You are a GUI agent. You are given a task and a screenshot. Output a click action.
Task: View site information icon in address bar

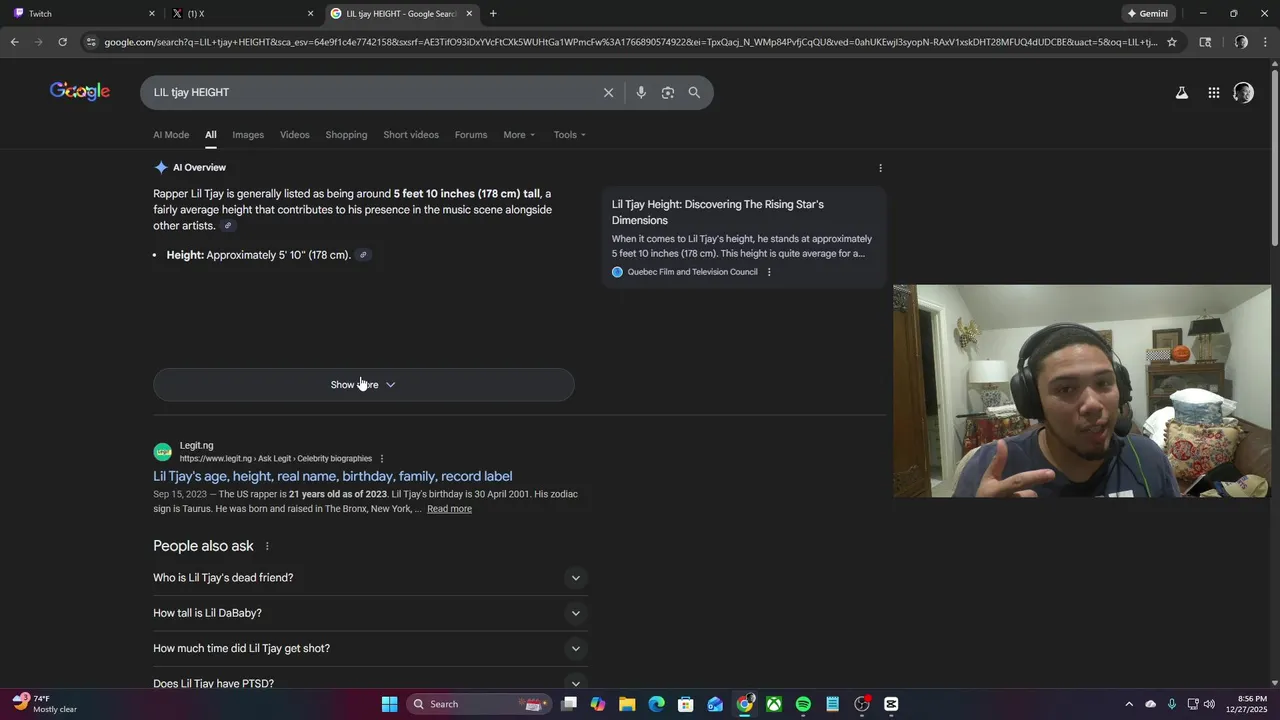tap(91, 42)
